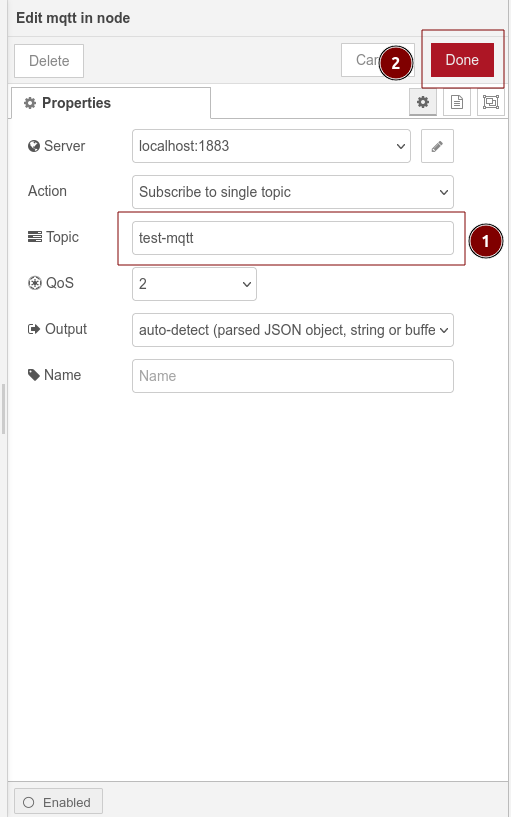Click the Topic list icon

[35, 237]
